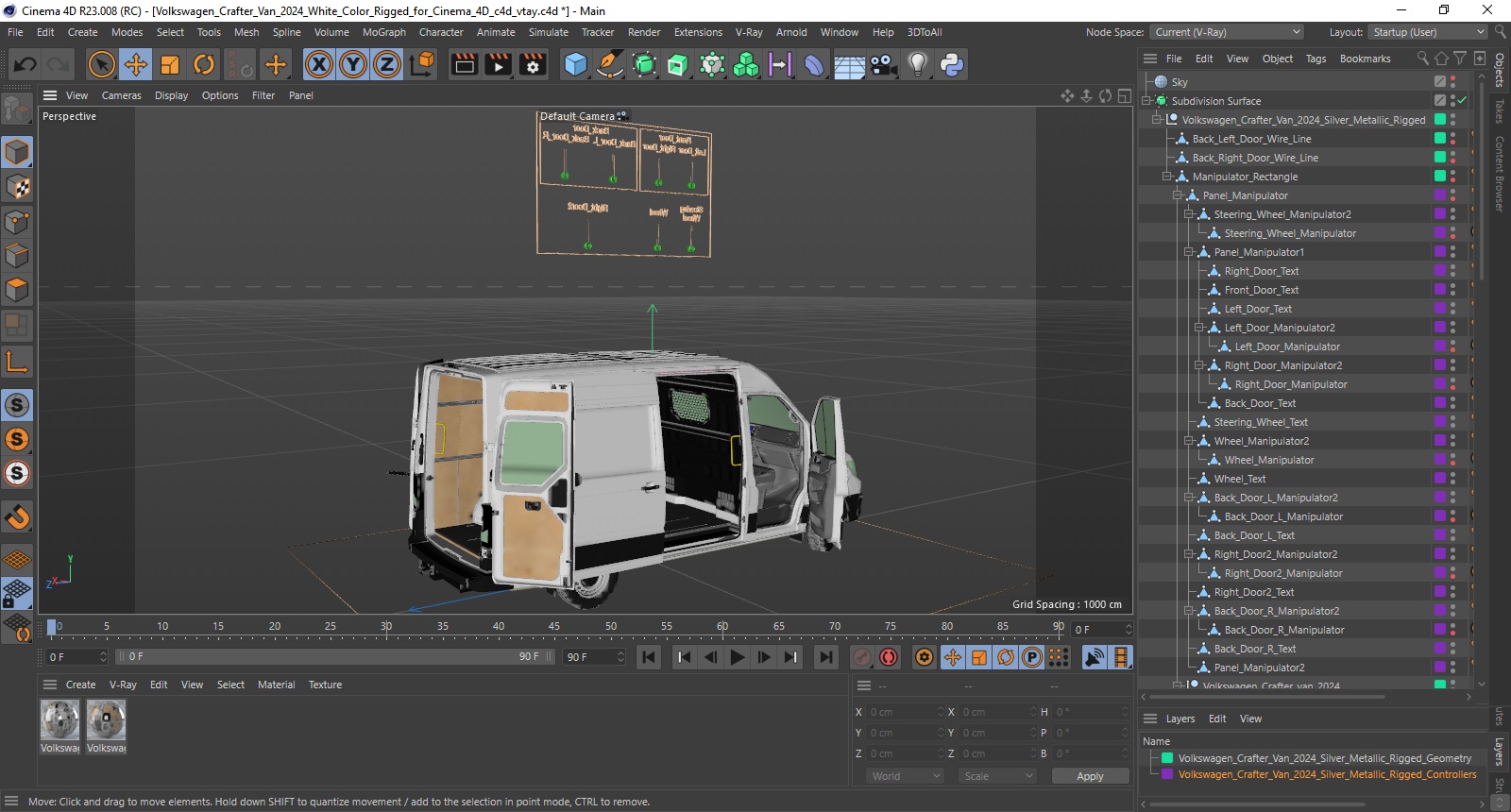The image size is (1511, 812).
Task: Open the Objects side tab
Action: click(1500, 71)
